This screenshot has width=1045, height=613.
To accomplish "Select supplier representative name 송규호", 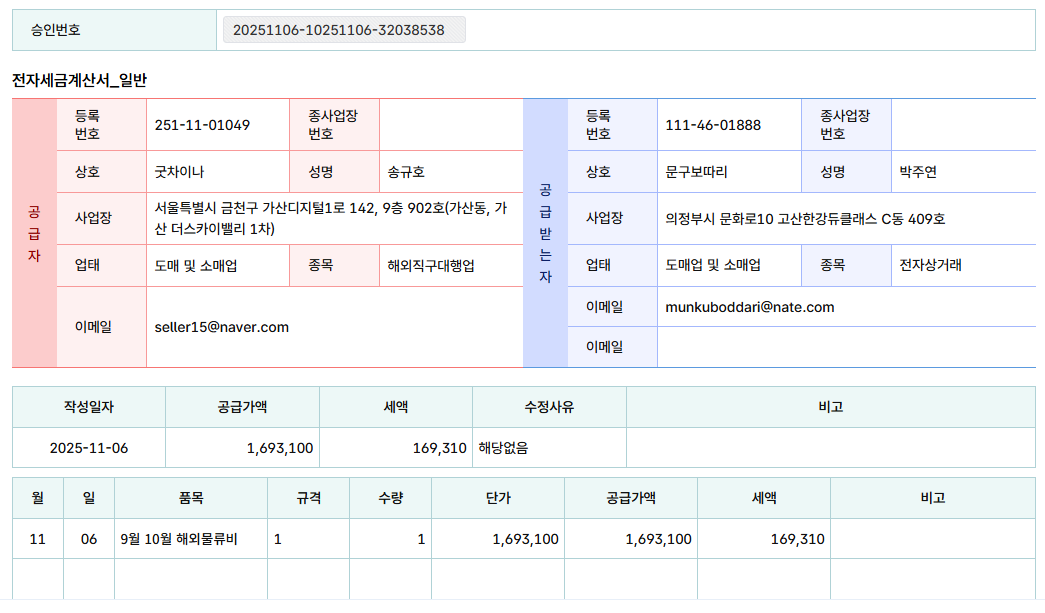I will coord(406,172).
